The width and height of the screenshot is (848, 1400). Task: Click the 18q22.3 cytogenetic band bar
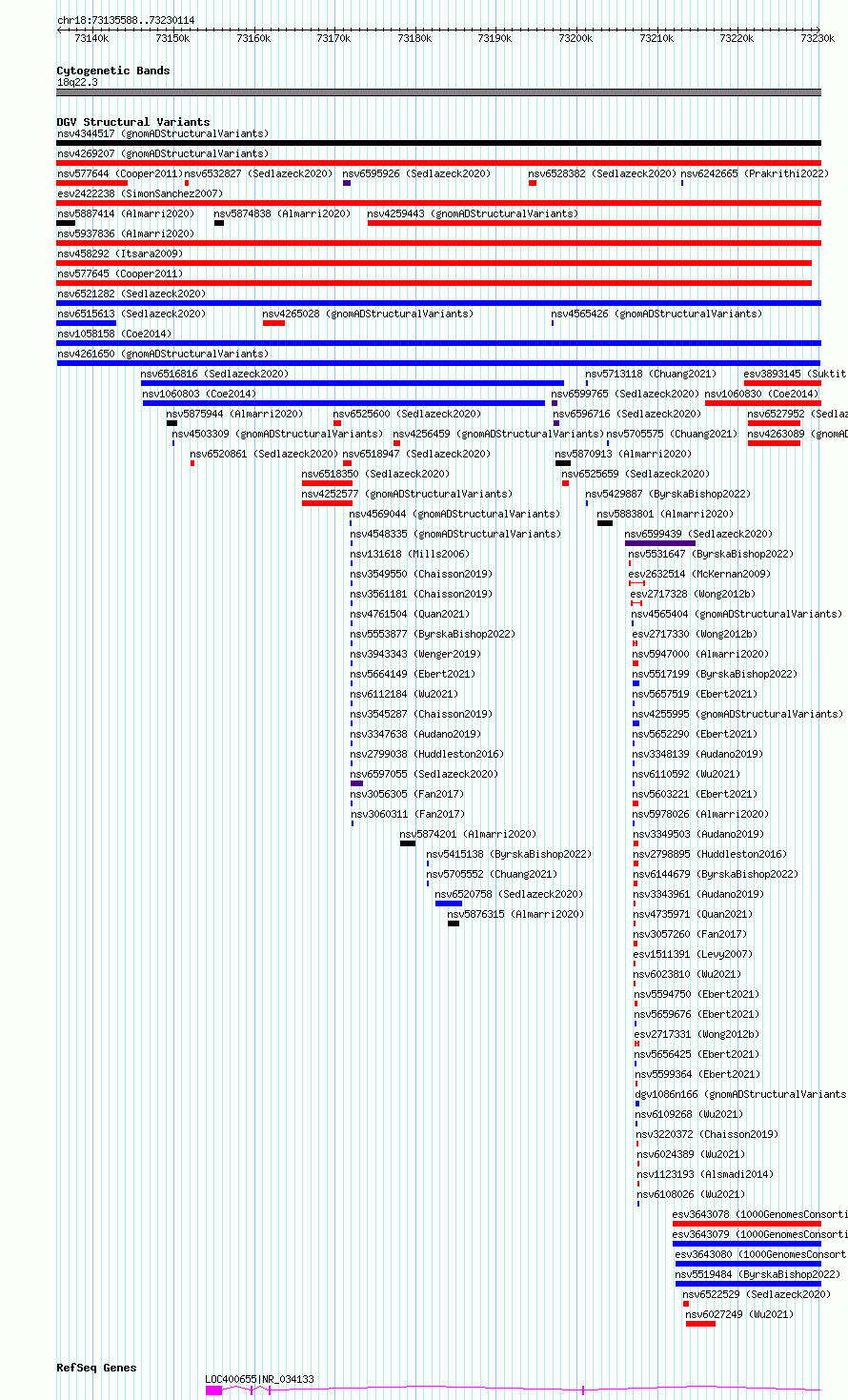(438, 92)
